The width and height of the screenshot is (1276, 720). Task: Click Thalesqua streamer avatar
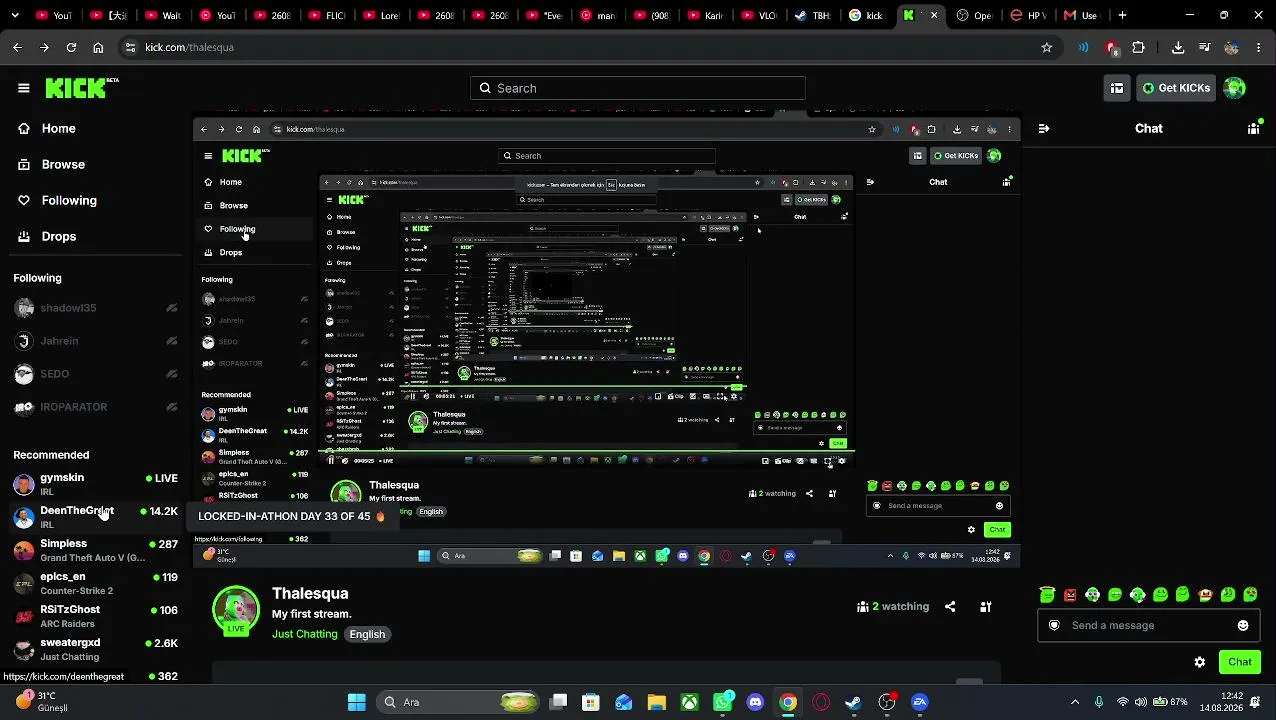(x=236, y=610)
